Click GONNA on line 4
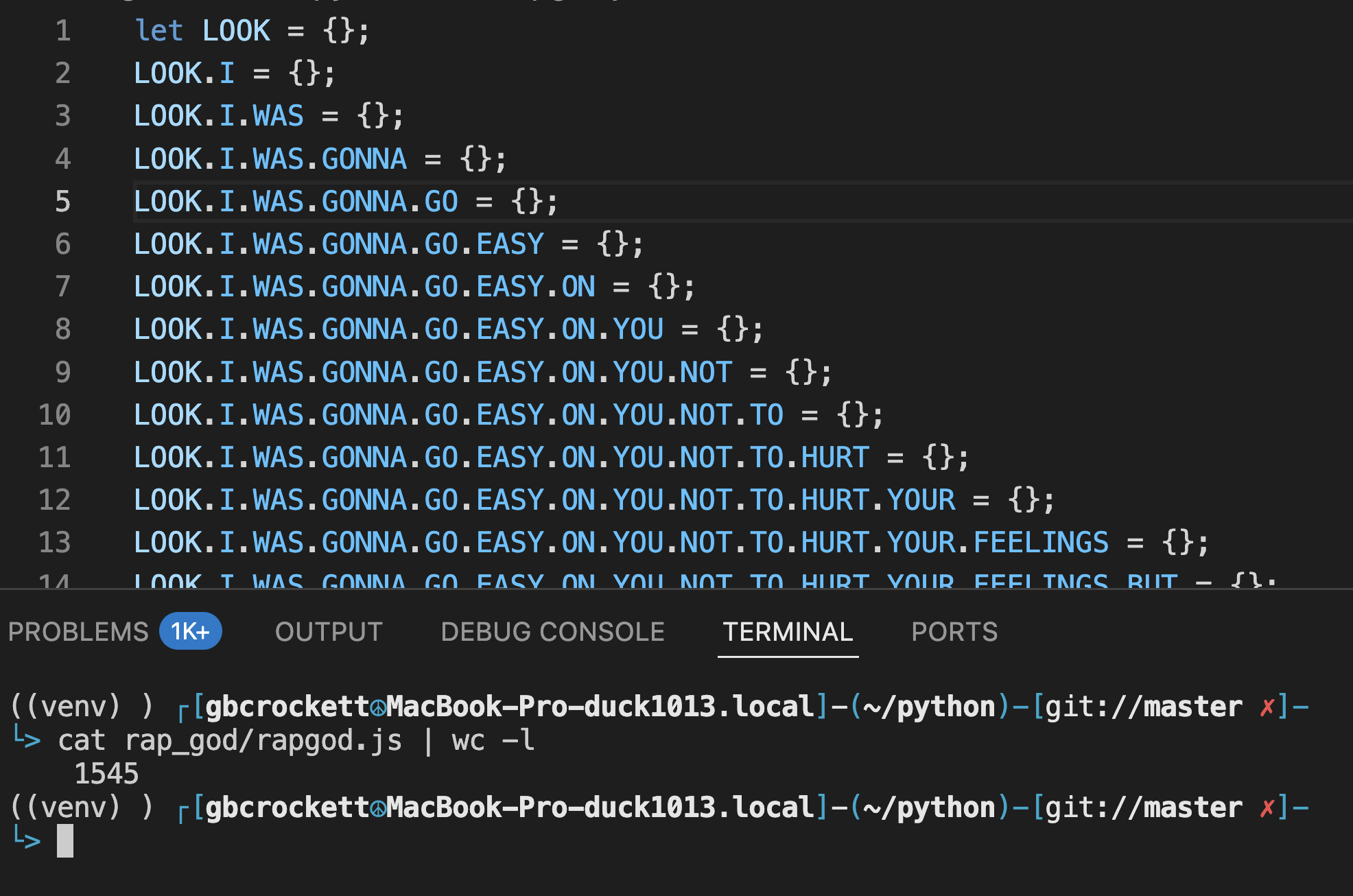Viewport: 1353px width, 896px height. pyautogui.click(x=364, y=159)
